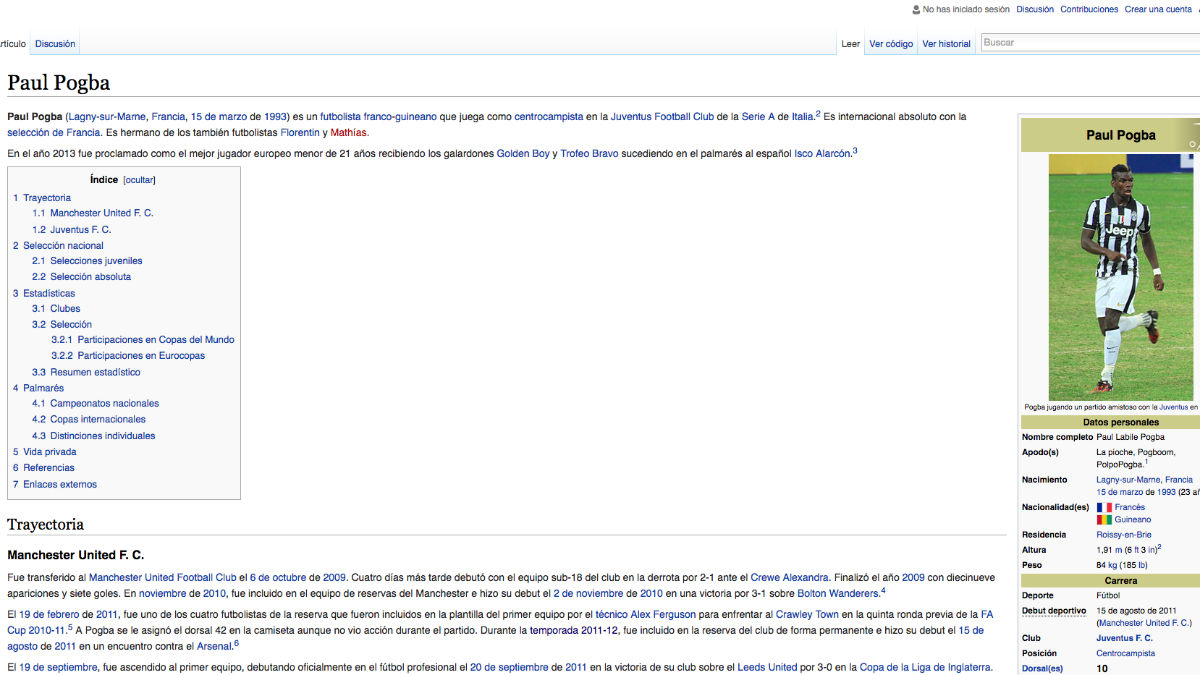Open 'futbolista' link in the intro

pyautogui.click(x=341, y=117)
